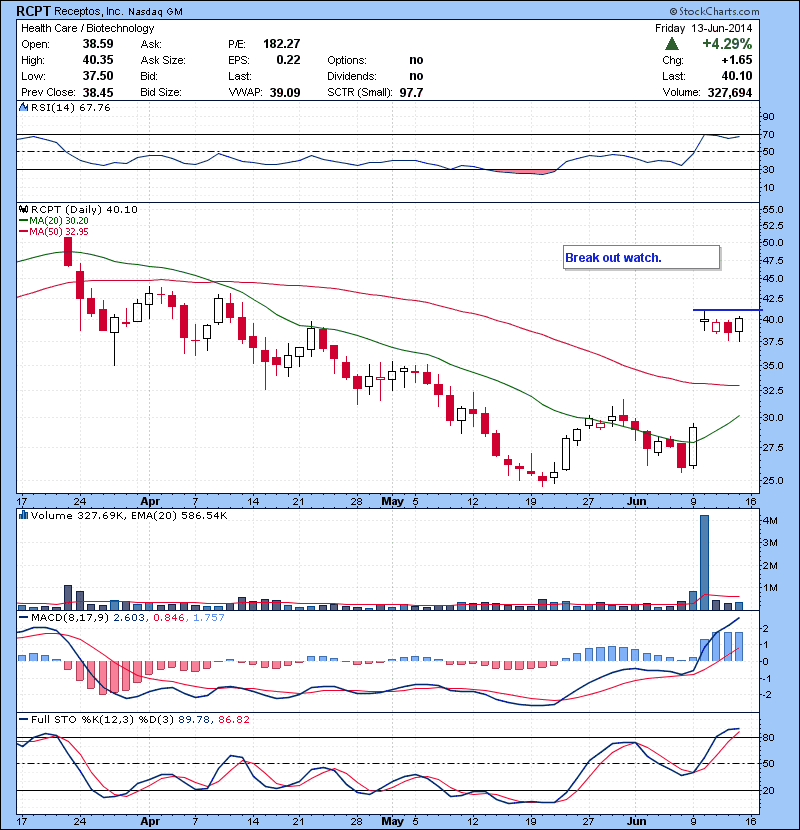Click the Chg value +1.65

point(736,60)
